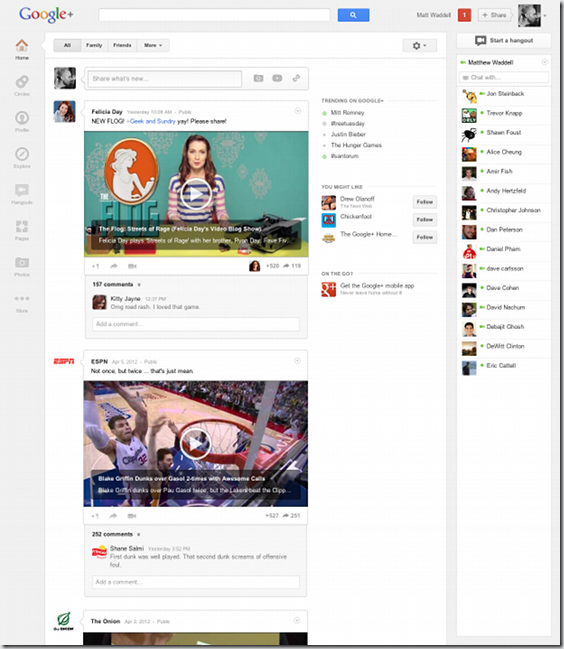Open the Home icon in sidebar

click(22, 46)
